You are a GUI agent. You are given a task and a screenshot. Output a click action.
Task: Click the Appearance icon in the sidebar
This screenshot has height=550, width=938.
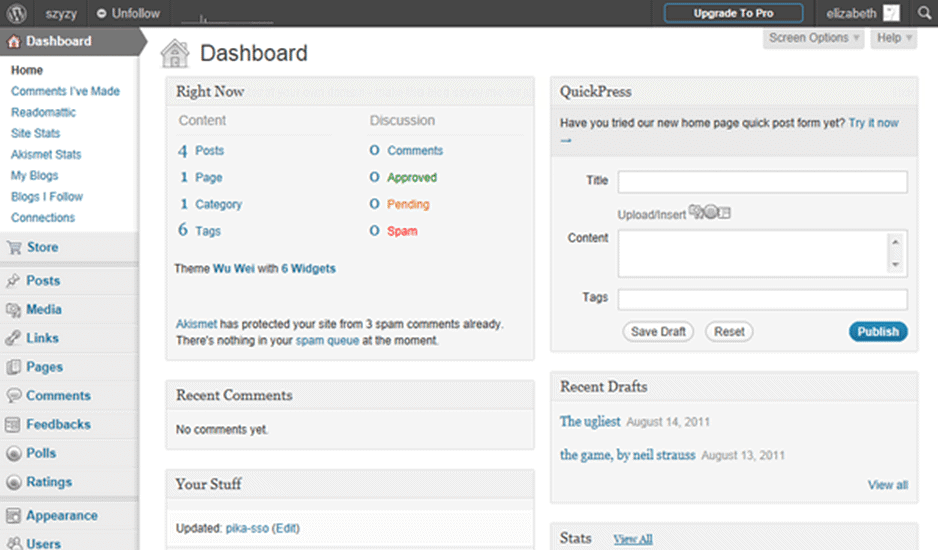click(14, 516)
